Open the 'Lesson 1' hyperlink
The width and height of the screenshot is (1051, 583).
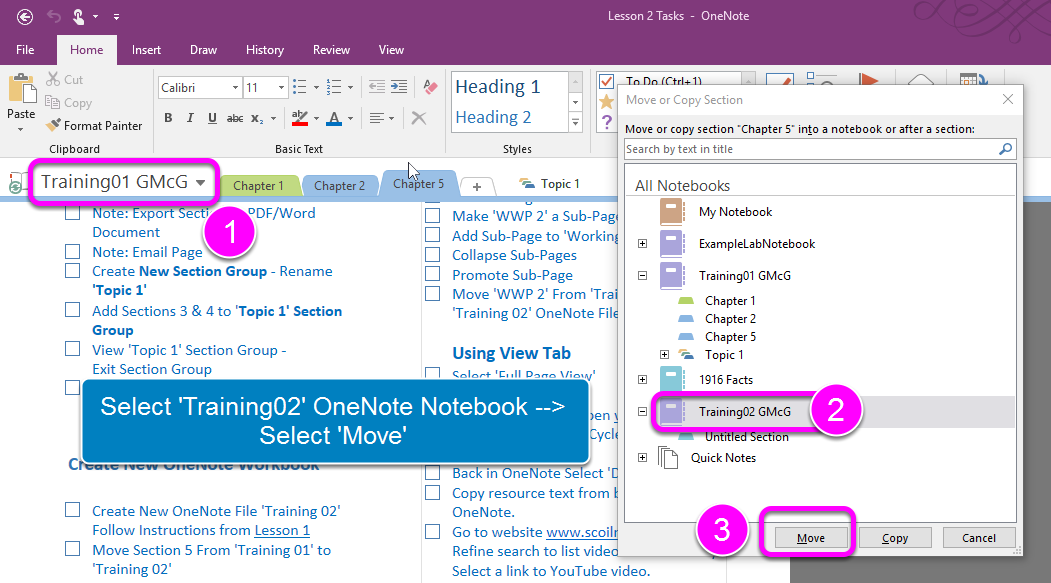282,530
